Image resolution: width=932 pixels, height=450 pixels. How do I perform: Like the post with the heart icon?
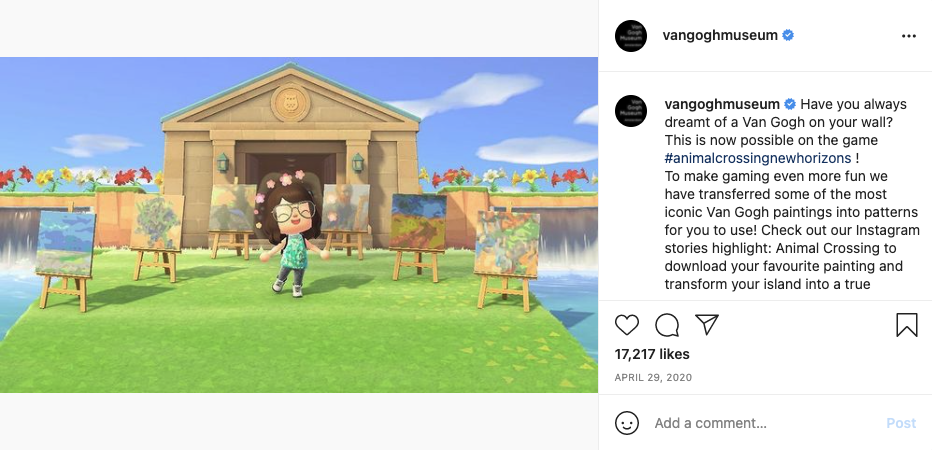[x=627, y=325]
